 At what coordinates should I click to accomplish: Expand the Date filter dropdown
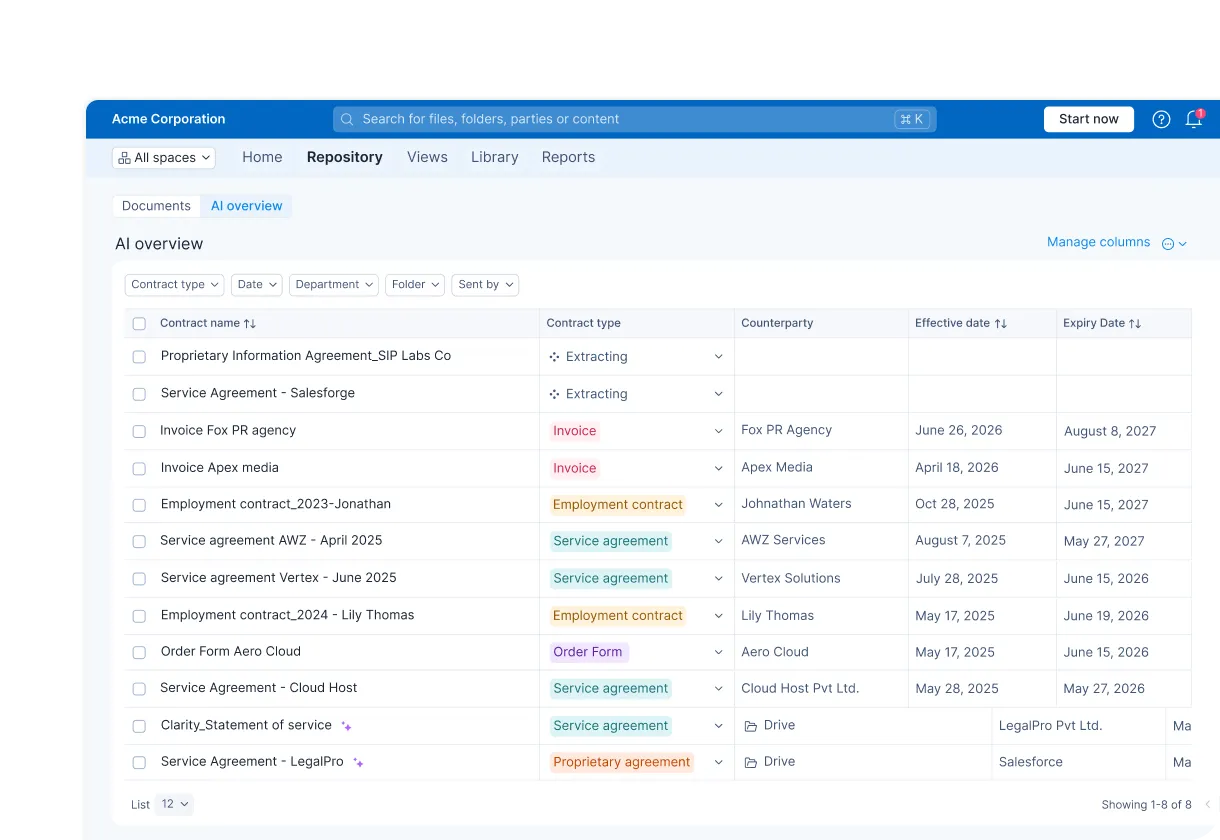257,285
